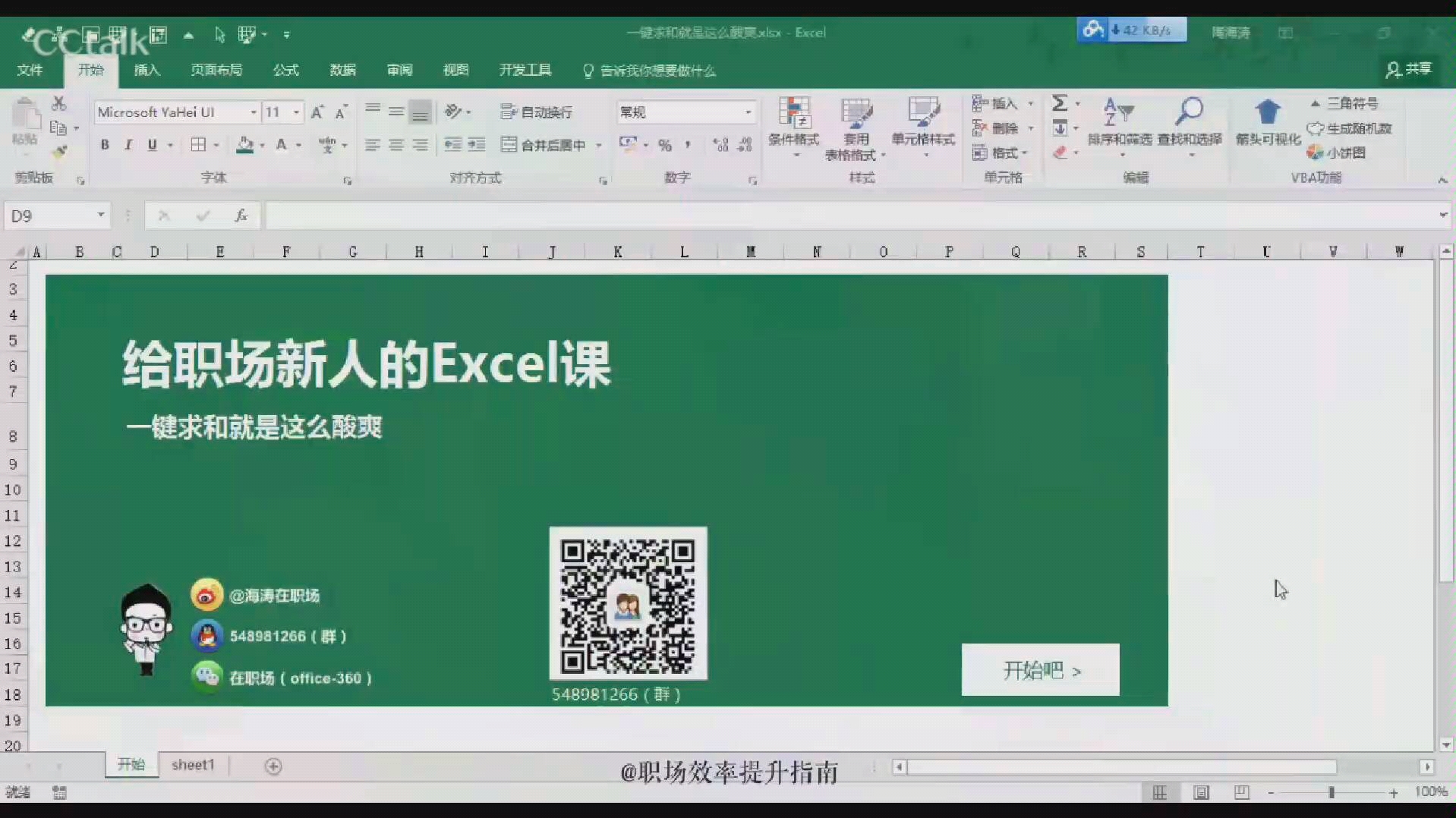Click the small pie chart (小饼图) button

point(1336,153)
